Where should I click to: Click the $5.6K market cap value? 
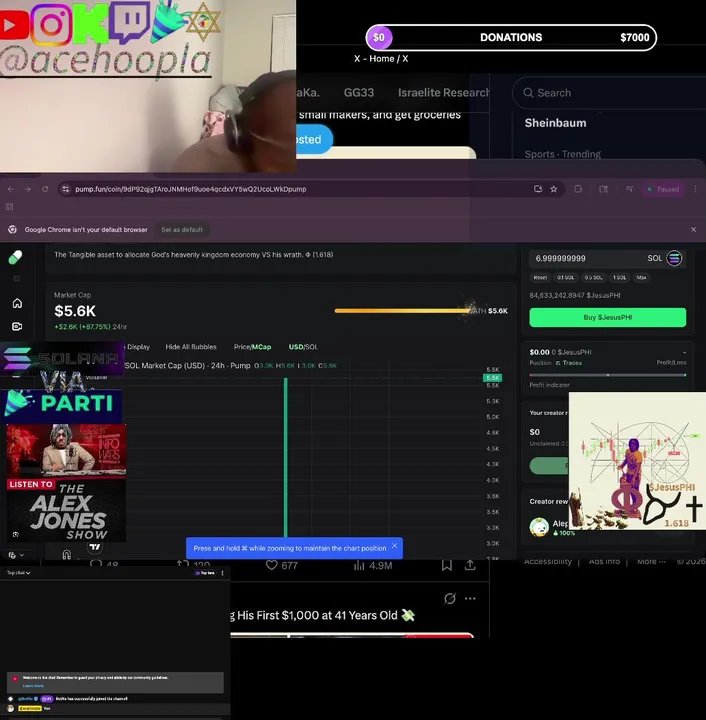click(x=75, y=311)
